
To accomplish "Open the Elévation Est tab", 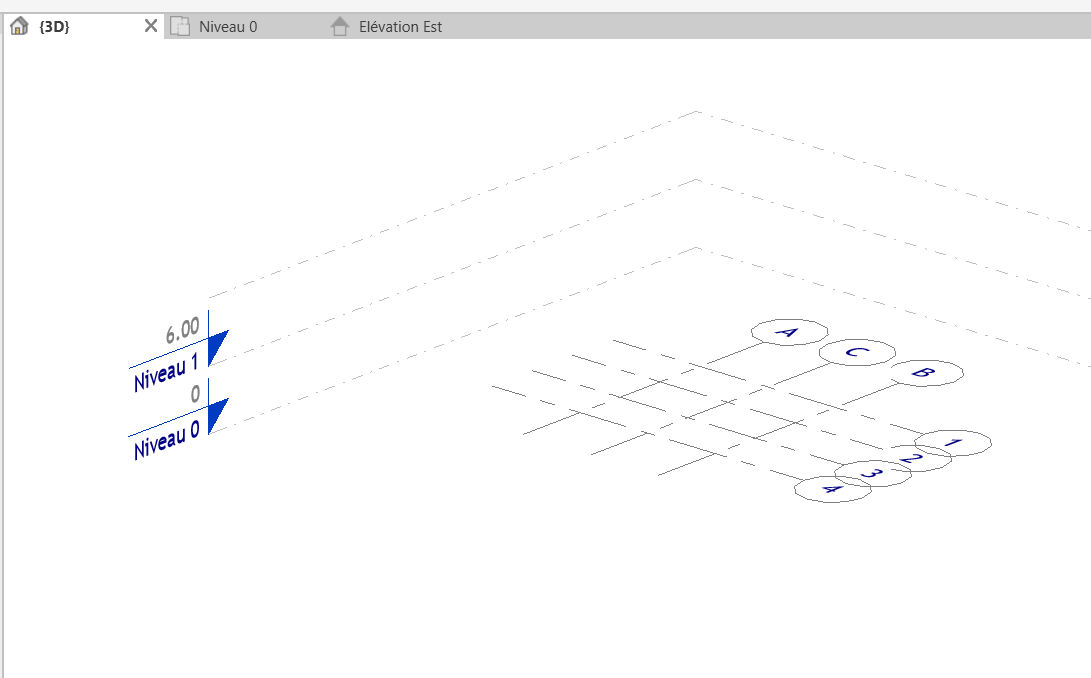I will [400, 26].
